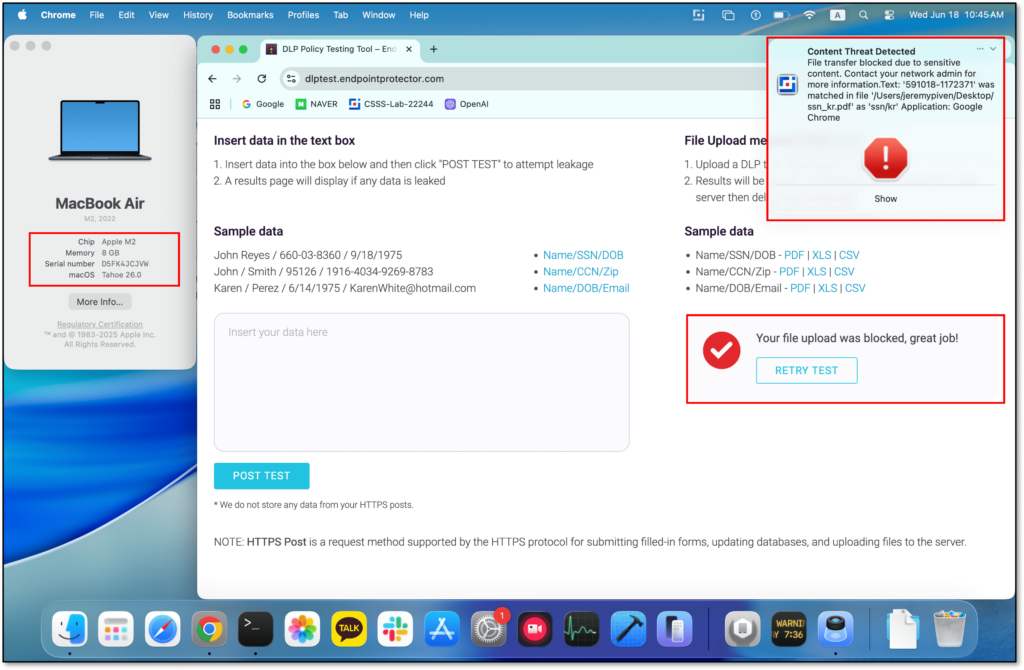
Task: Download the Name/SSN/DOB XLS sample
Action: pos(822,255)
